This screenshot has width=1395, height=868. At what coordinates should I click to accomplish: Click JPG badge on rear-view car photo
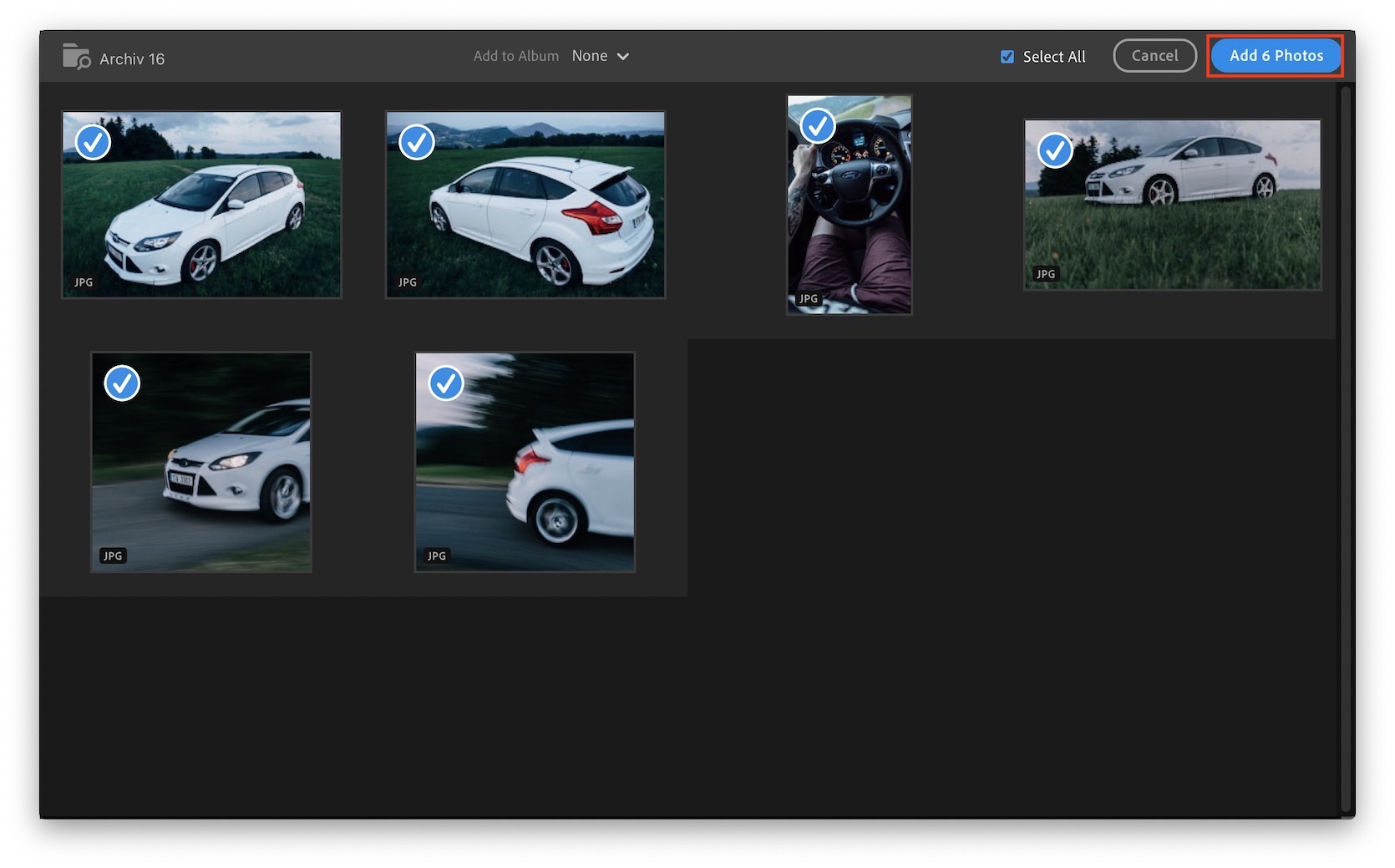coord(407,282)
